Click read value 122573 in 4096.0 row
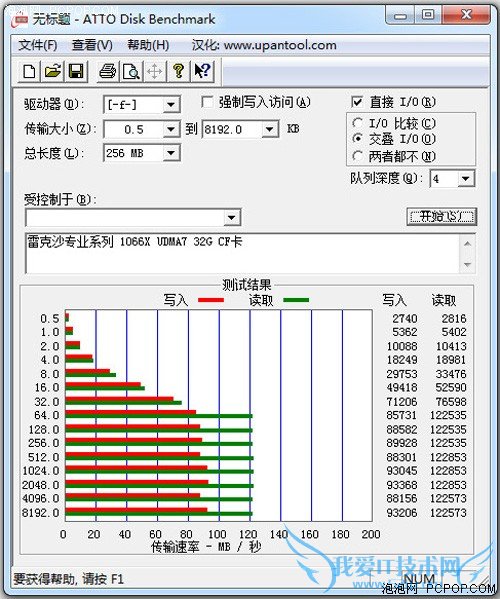Viewport: 500px width, 599px height. (x=448, y=499)
